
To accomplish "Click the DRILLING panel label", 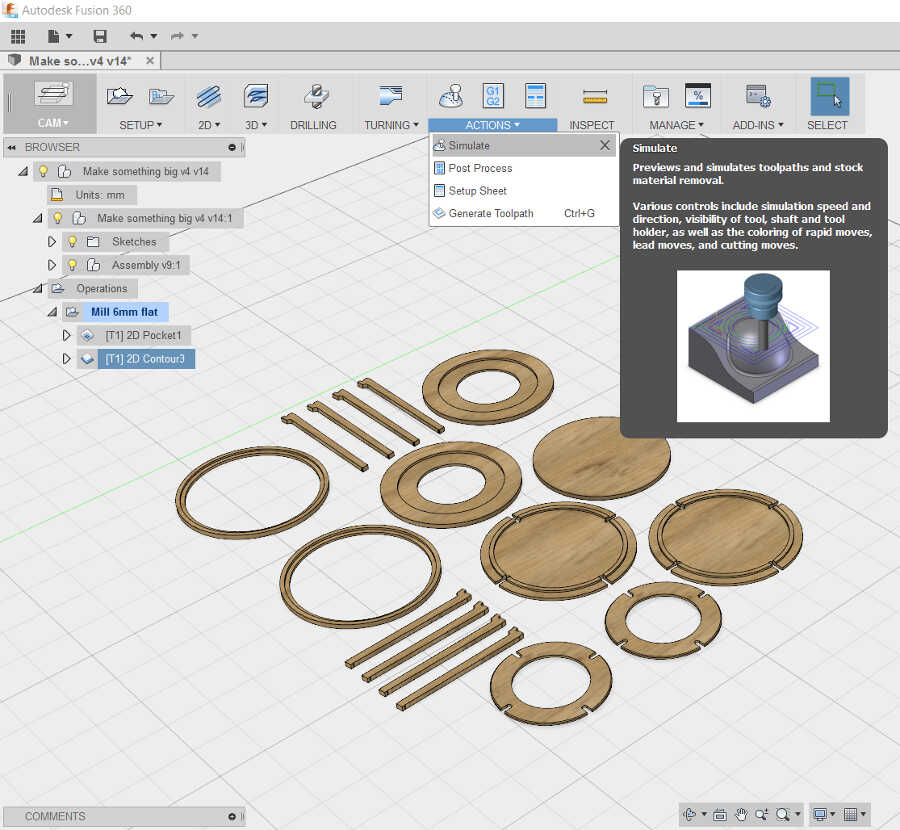I will [313, 125].
